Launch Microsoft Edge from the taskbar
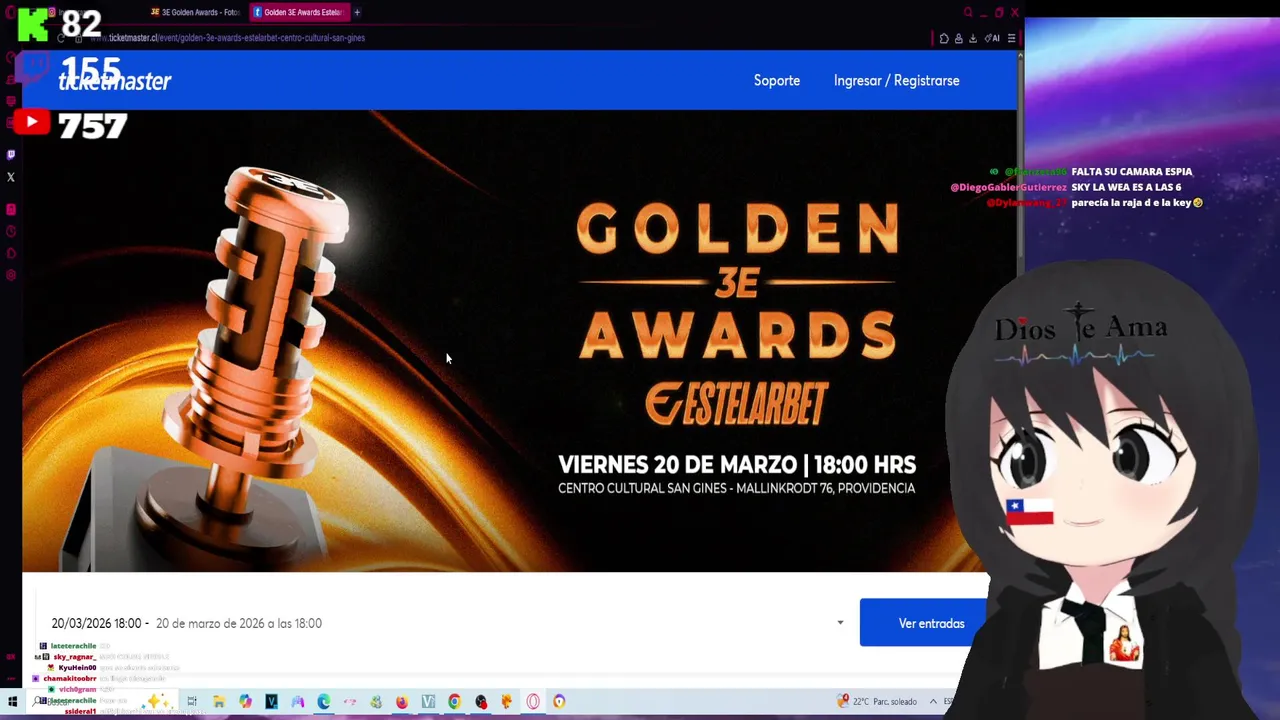Viewport: 1280px width, 720px height. (324, 702)
